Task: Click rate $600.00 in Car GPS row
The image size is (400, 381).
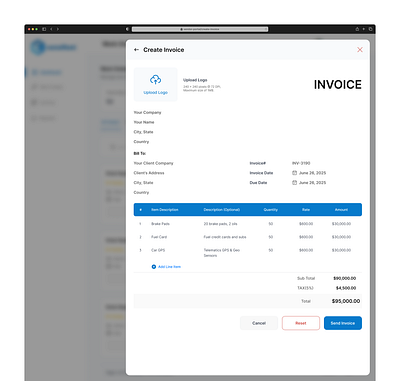Action: (306, 250)
